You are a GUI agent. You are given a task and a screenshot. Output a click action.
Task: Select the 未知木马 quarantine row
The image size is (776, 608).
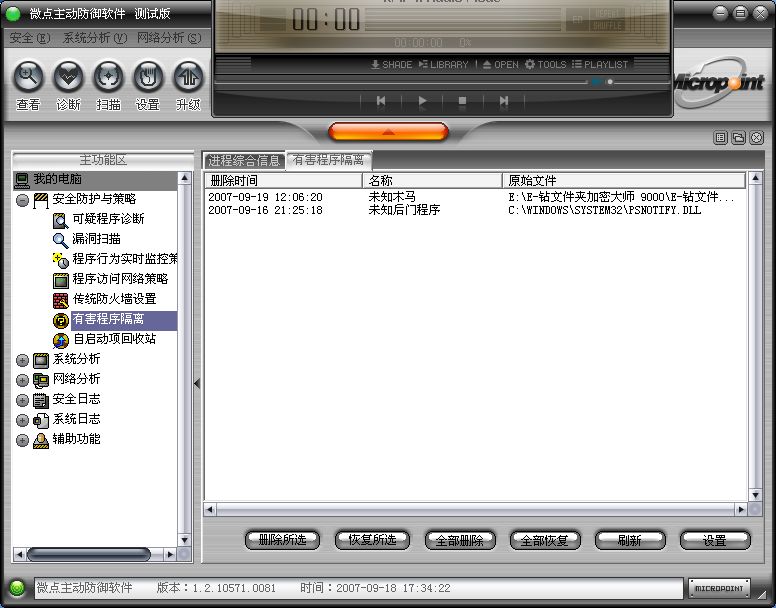pos(475,197)
